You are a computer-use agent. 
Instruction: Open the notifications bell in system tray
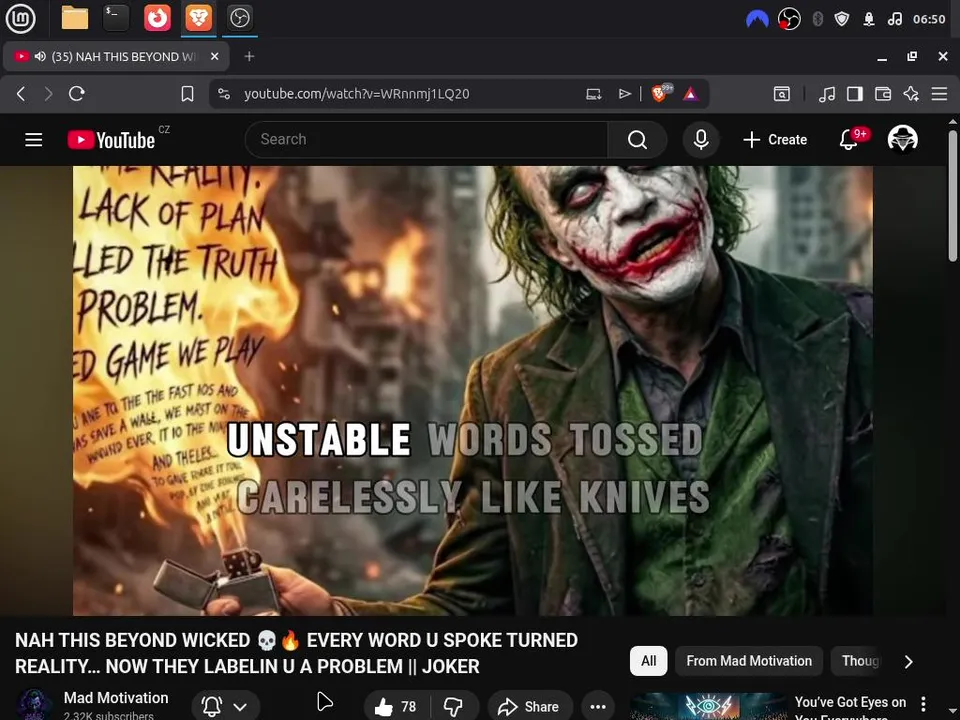(869, 20)
